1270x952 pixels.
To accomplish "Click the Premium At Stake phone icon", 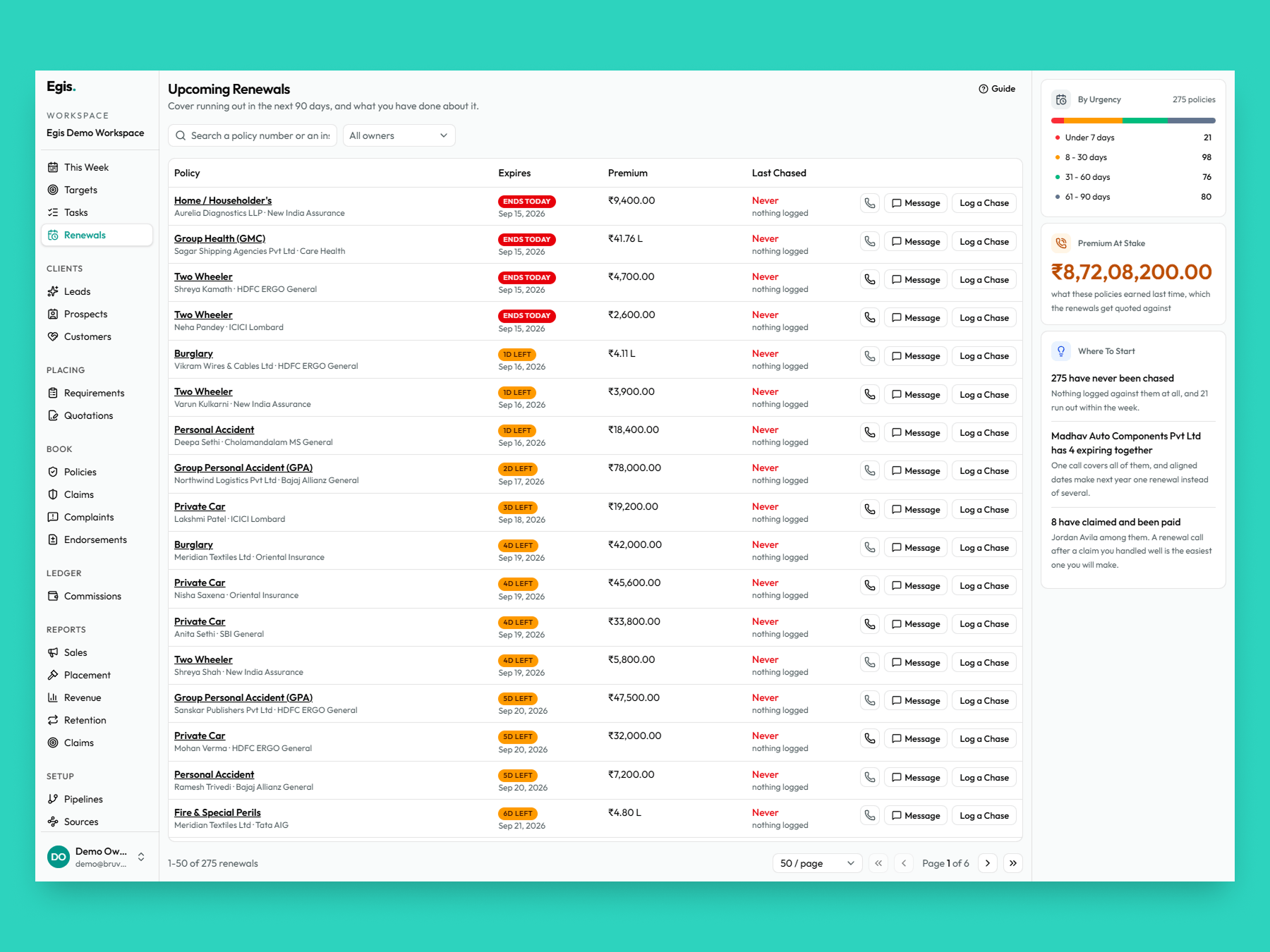I will [1061, 243].
